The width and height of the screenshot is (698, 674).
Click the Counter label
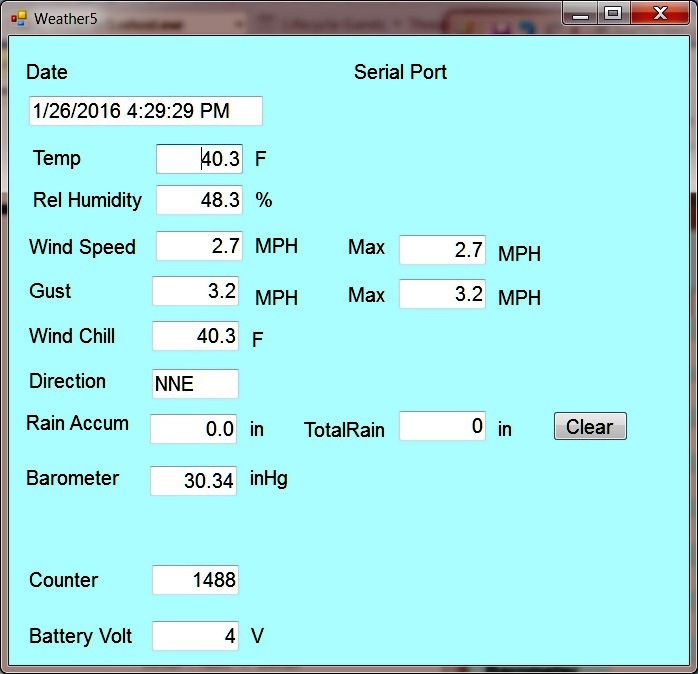coord(64,580)
